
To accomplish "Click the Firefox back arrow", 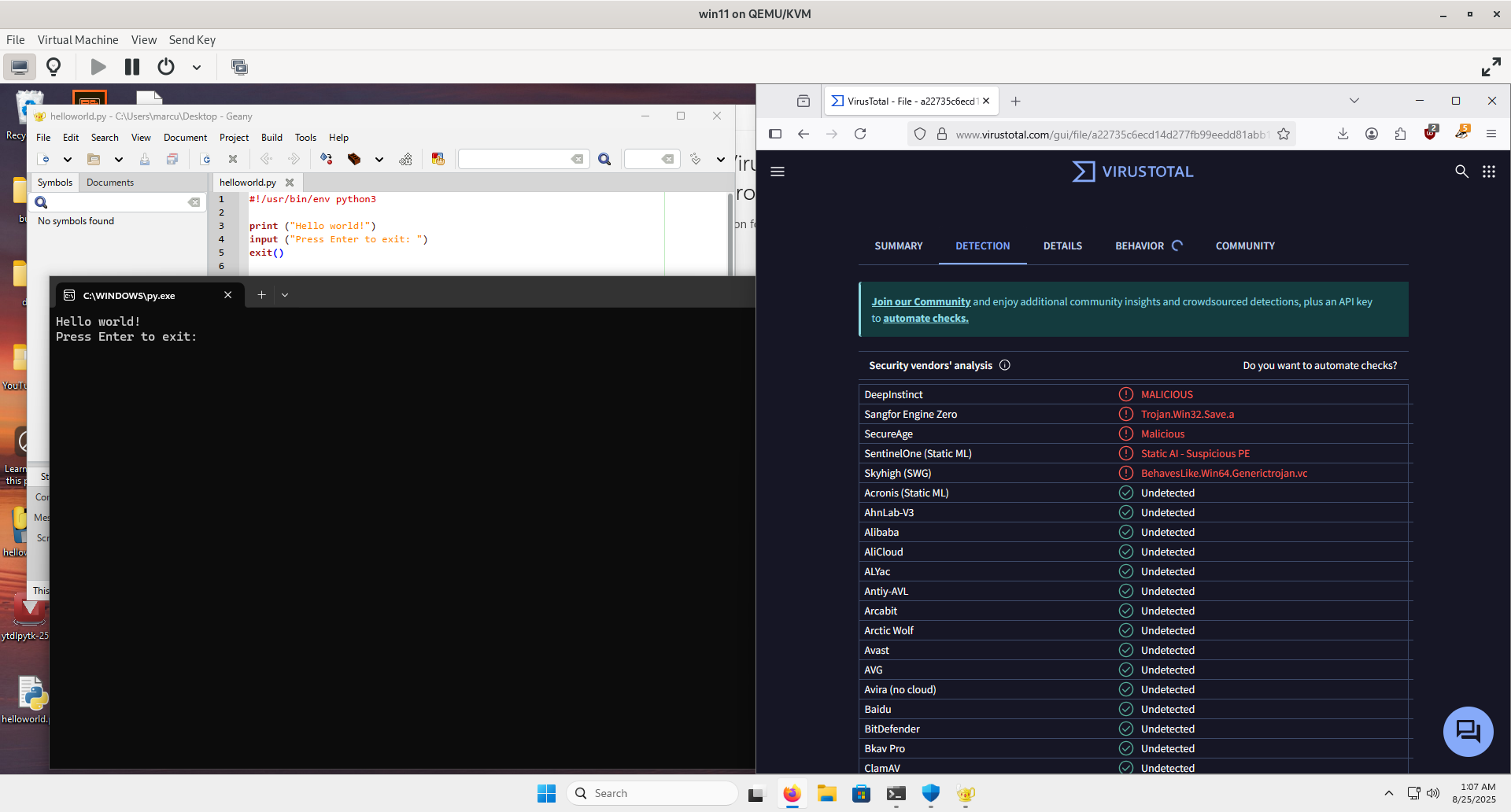I will pyautogui.click(x=804, y=134).
